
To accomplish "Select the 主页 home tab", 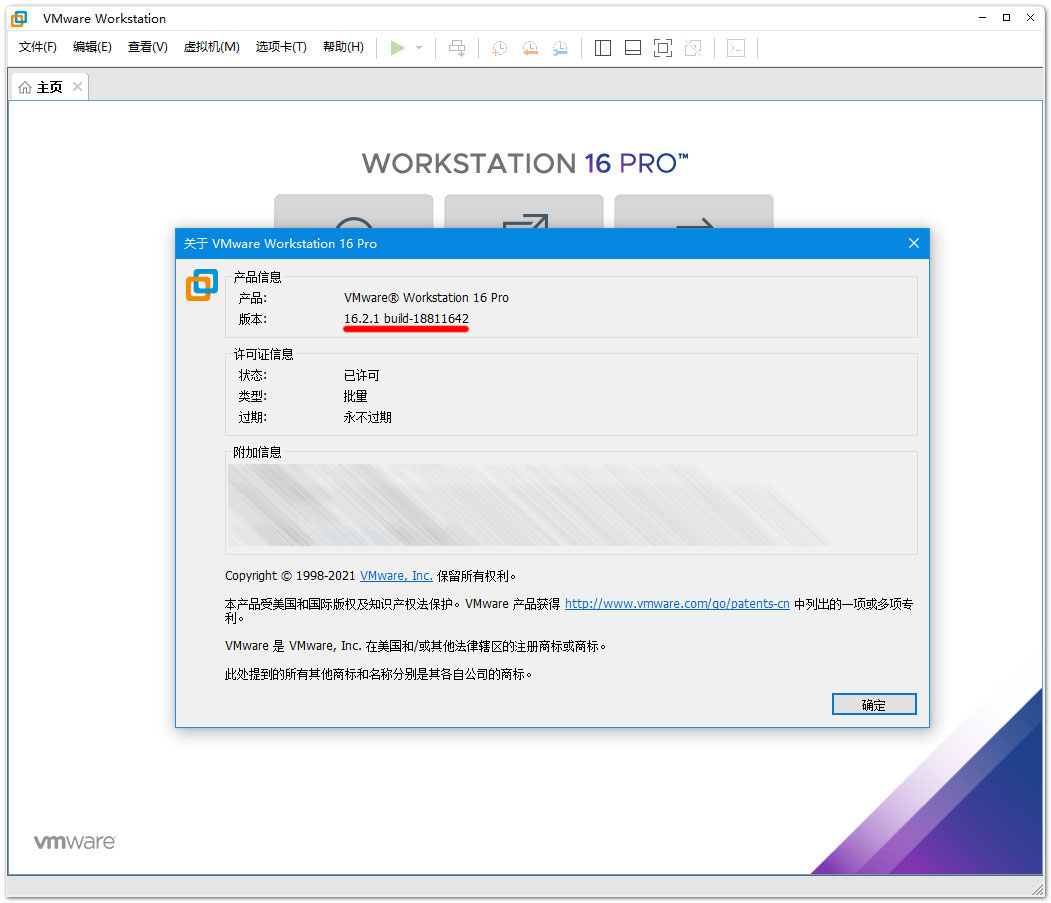I will pyautogui.click(x=49, y=87).
